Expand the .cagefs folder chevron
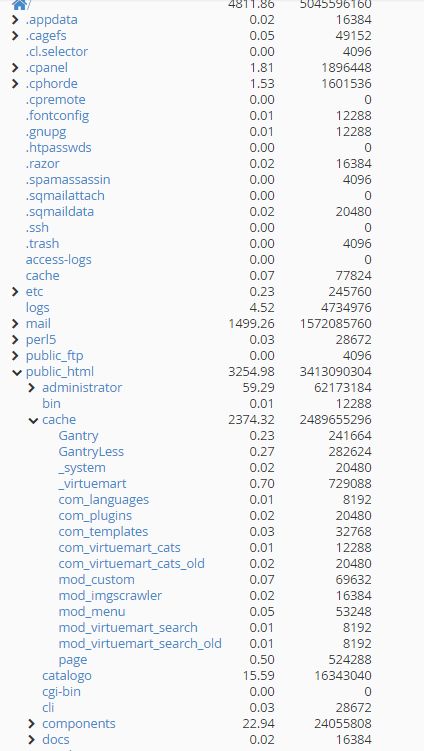Screen dimensions: 424x751 pos(15,35)
